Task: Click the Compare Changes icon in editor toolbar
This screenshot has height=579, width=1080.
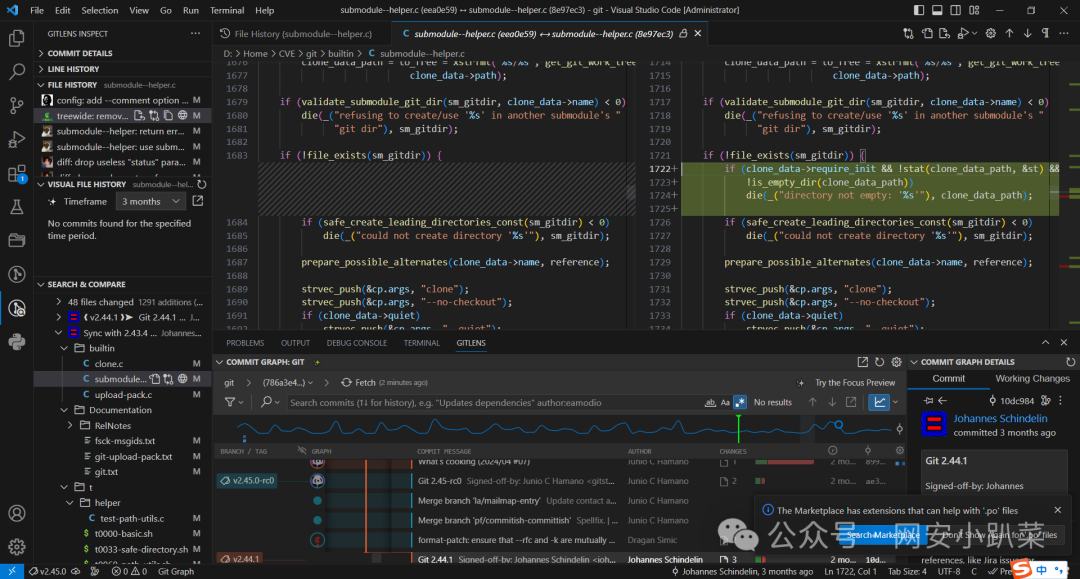Action: click(x=908, y=33)
